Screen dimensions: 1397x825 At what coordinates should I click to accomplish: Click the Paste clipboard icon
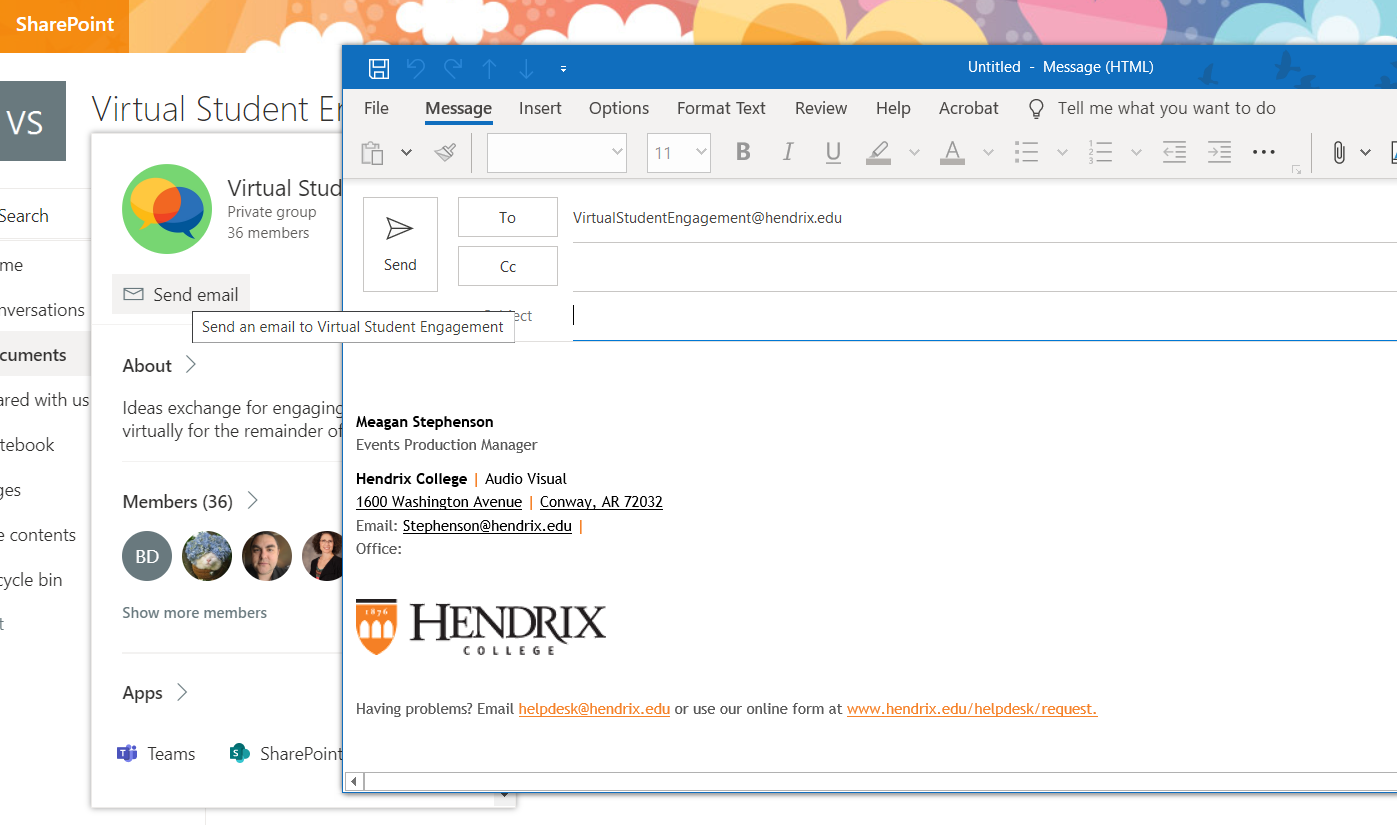pos(372,153)
